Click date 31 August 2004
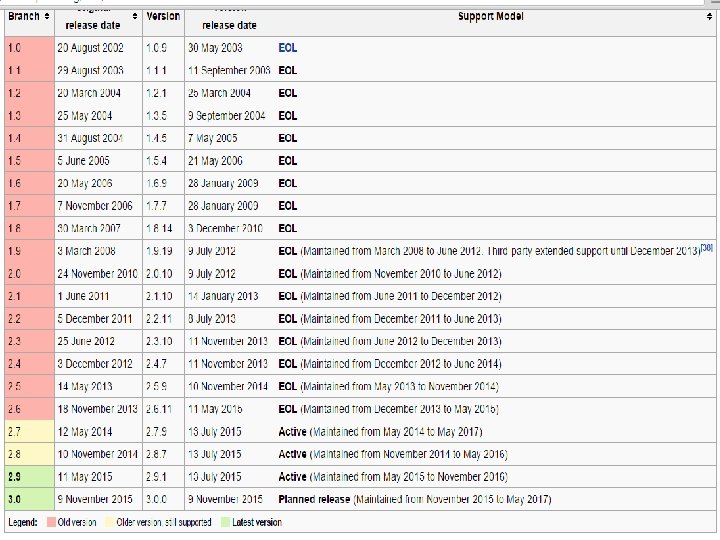The width and height of the screenshot is (720, 540). tap(90, 138)
